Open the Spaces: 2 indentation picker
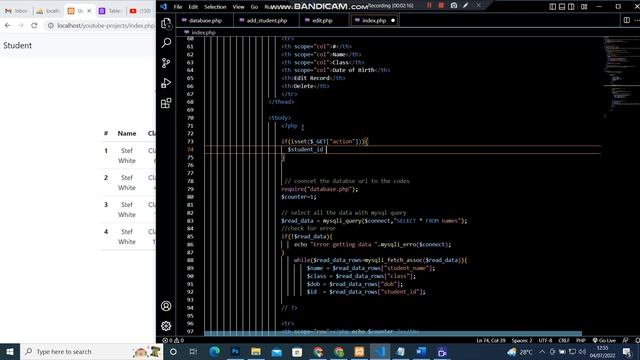The width and height of the screenshot is (640, 360). (522, 340)
